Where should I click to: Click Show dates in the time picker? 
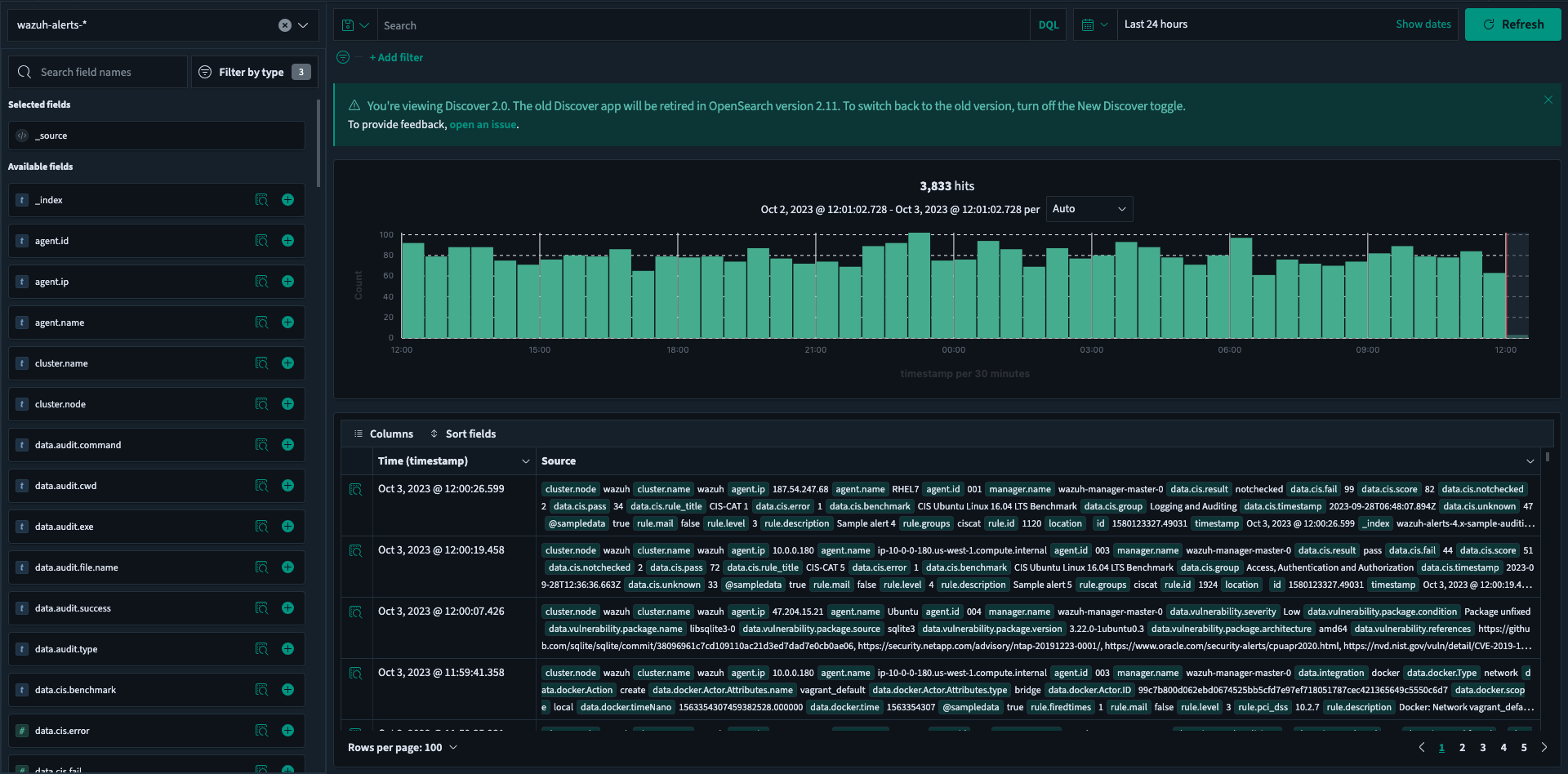(1423, 24)
